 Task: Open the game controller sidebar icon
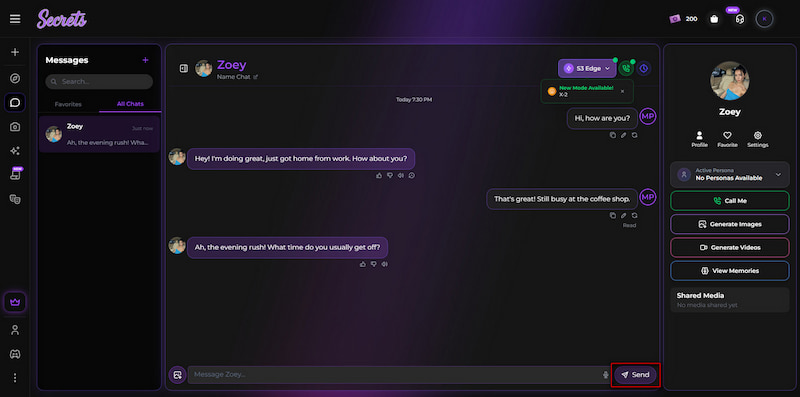15,354
